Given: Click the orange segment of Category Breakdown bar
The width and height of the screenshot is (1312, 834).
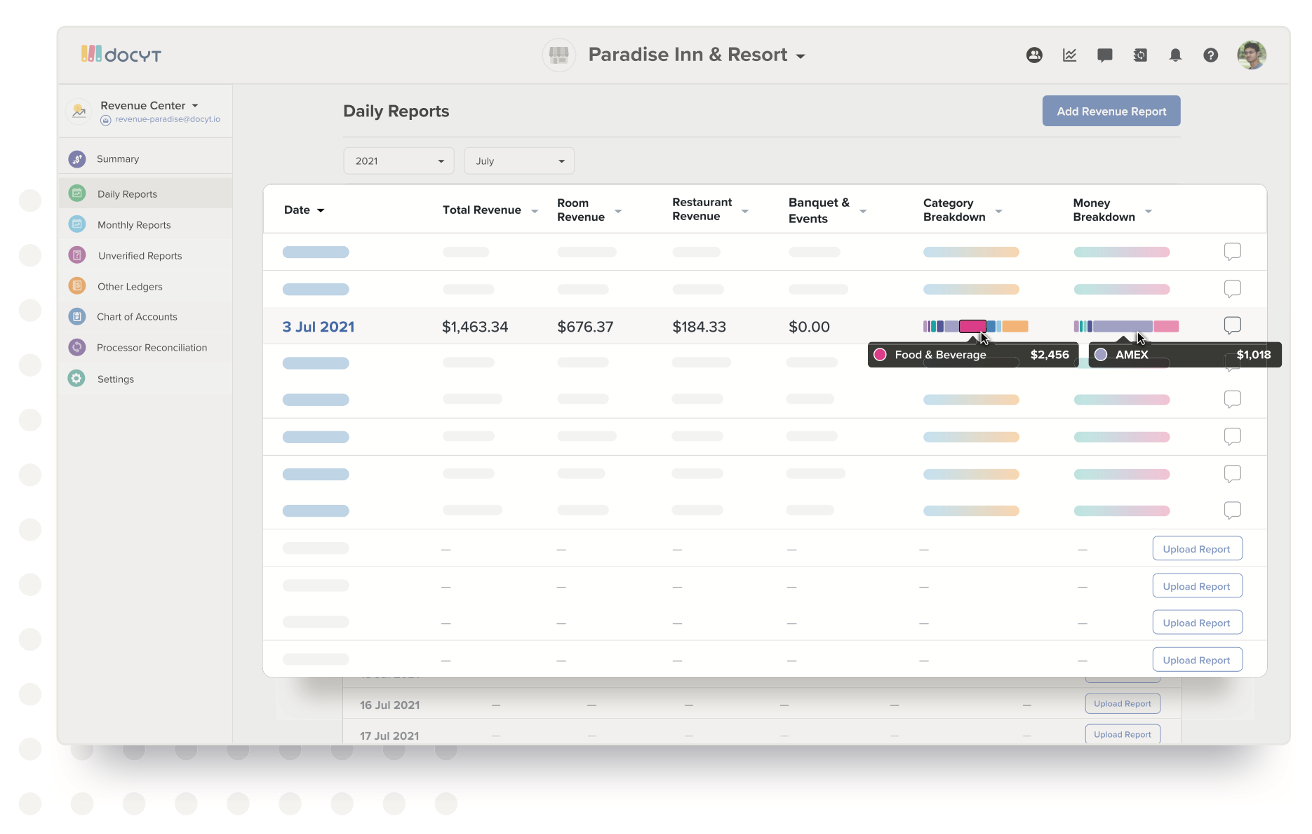Looking at the screenshot, I should tap(1015, 326).
